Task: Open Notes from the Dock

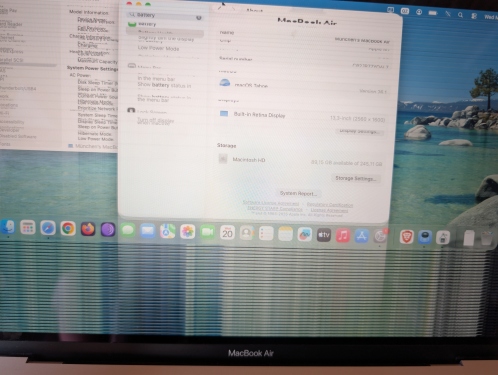Action: (x=285, y=234)
